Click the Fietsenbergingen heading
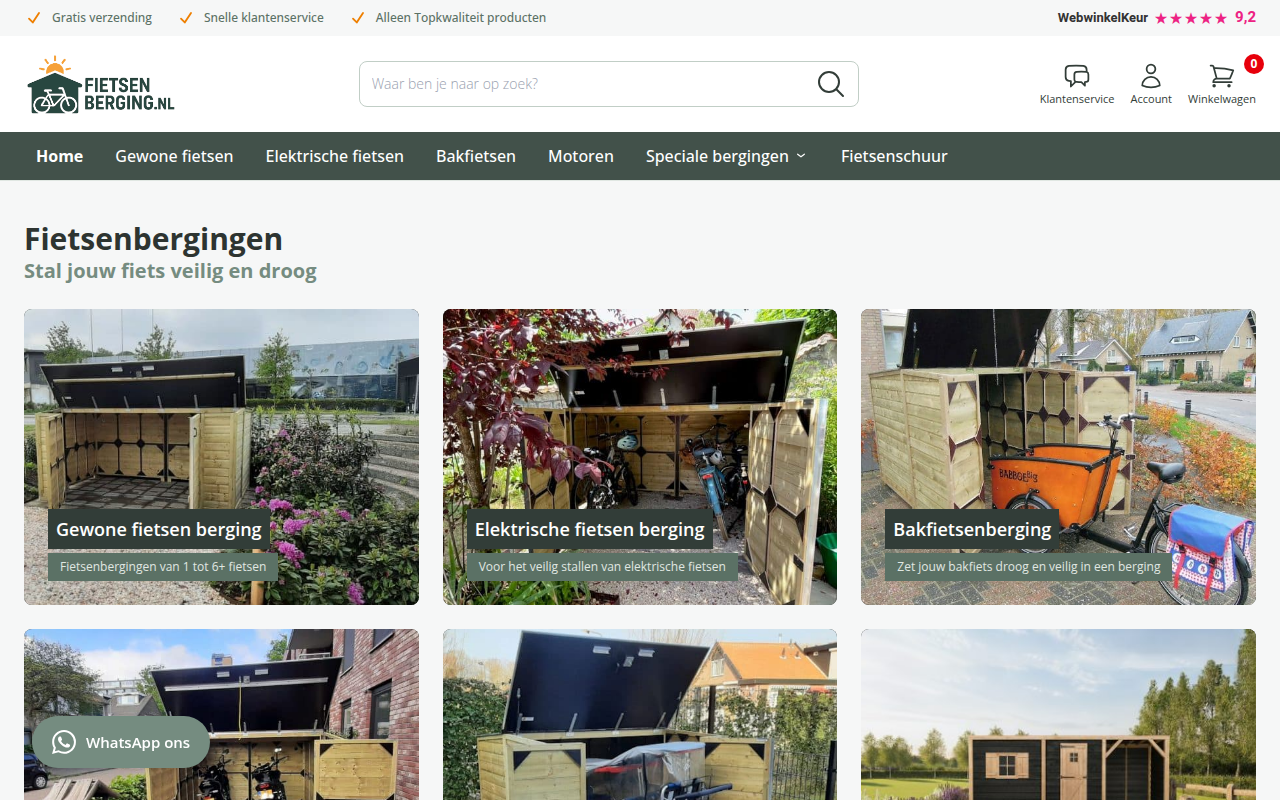This screenshot has width=1280, height=800. coord(153,239)
